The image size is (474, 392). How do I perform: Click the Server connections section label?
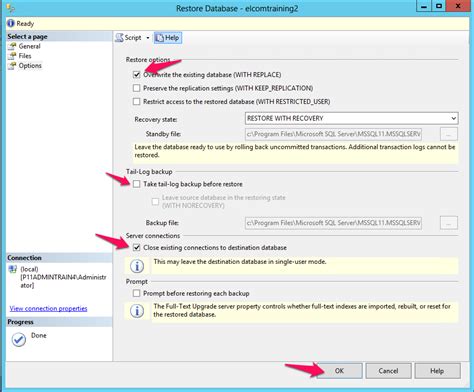(153, 236)
